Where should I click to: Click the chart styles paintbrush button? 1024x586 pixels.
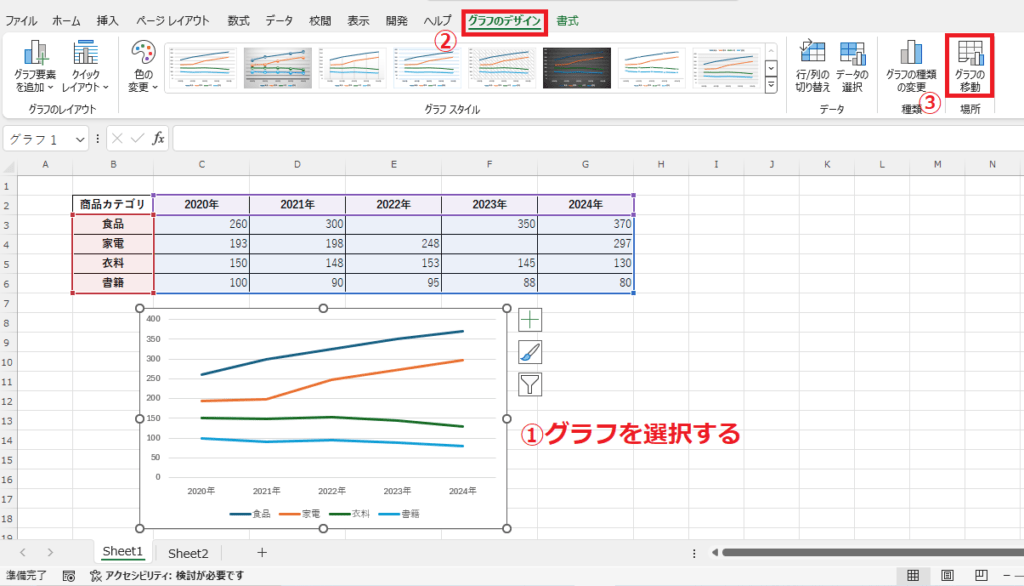(530, 352)
